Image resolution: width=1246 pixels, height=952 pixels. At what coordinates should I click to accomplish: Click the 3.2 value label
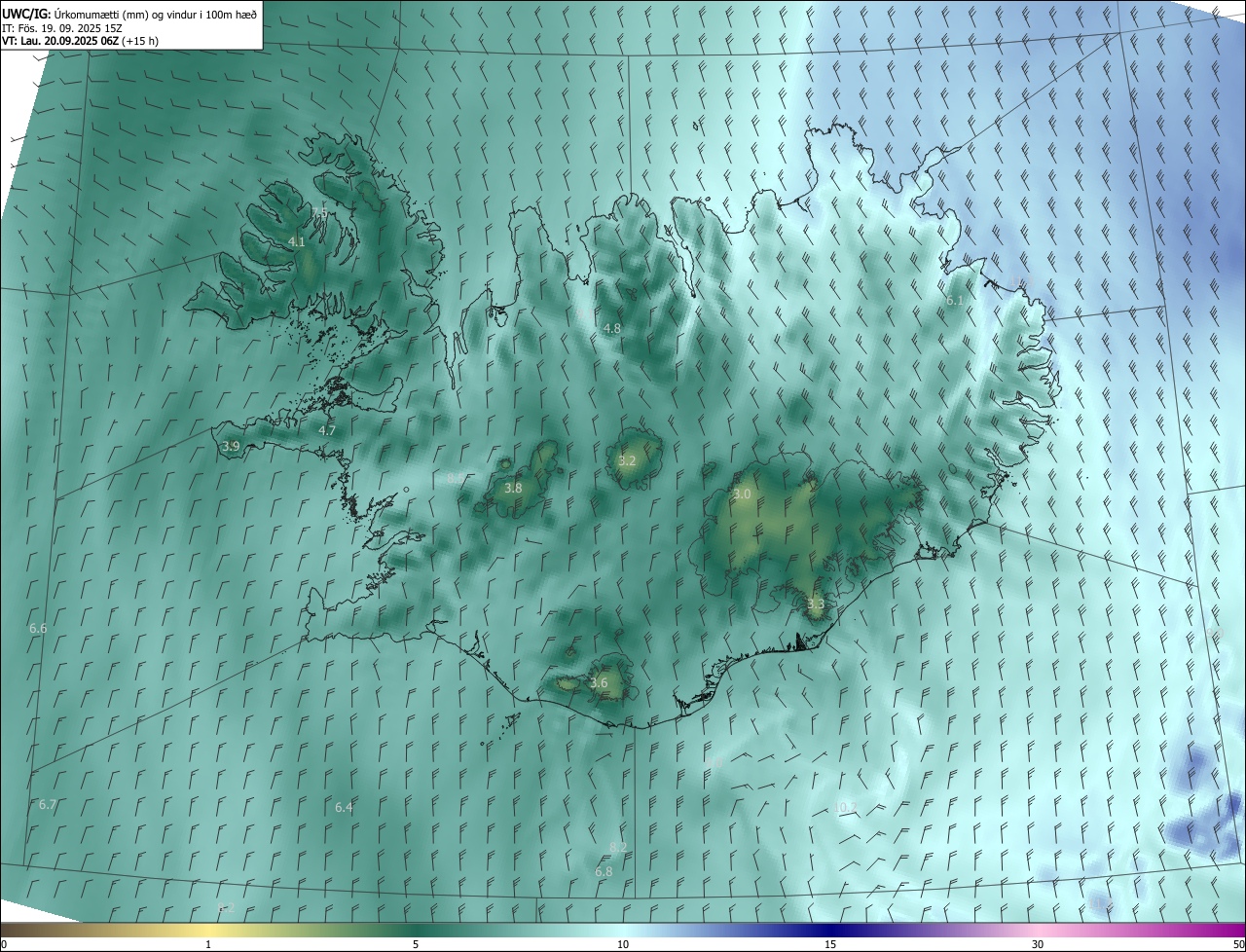pos(627,461)
